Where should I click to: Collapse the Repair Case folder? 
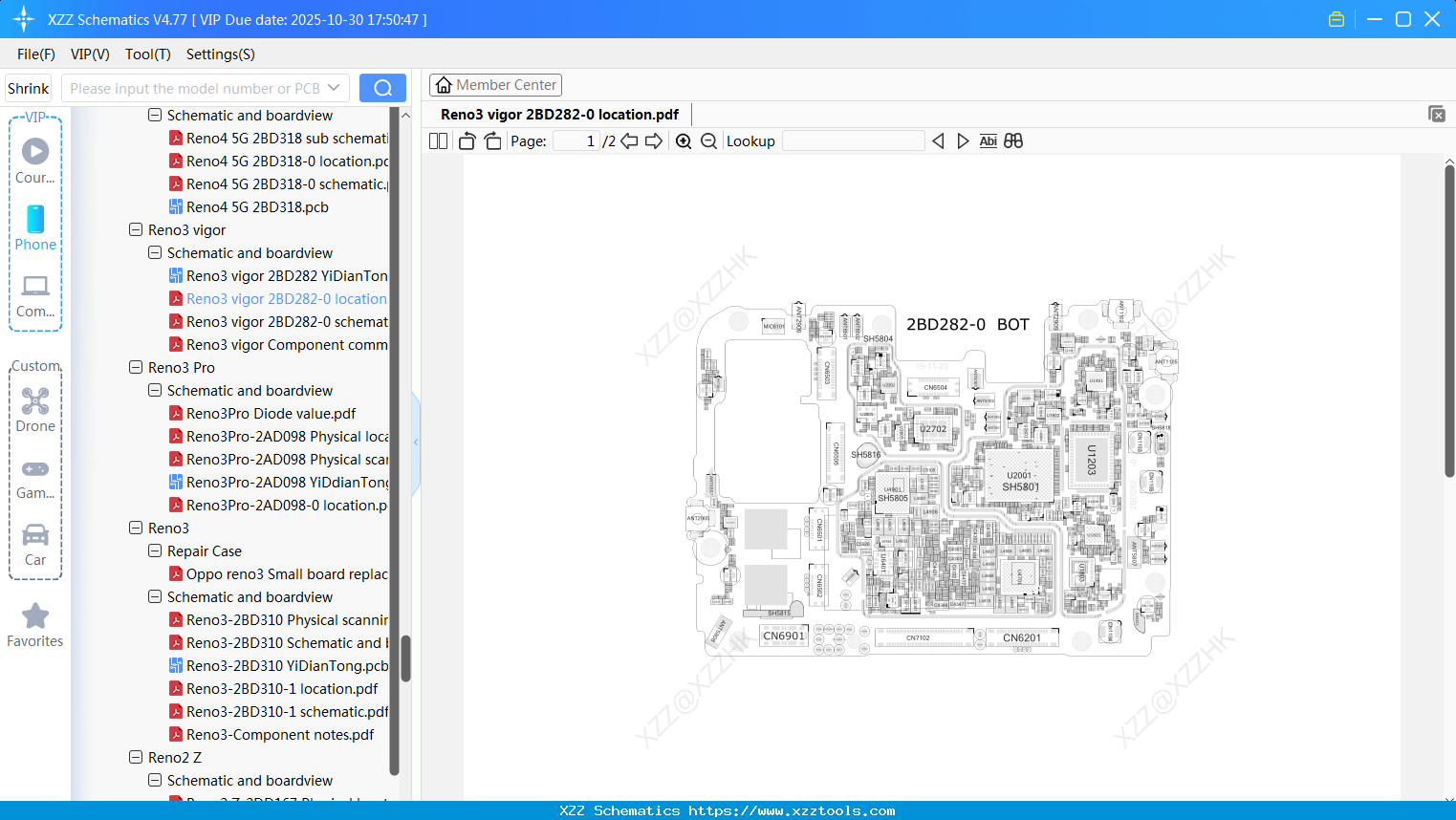coord(155,551)
